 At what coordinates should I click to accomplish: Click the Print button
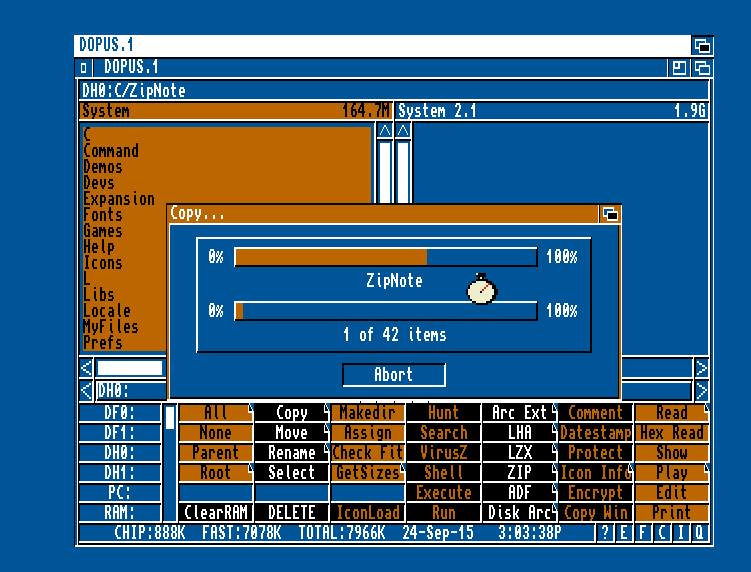point(671,513)
